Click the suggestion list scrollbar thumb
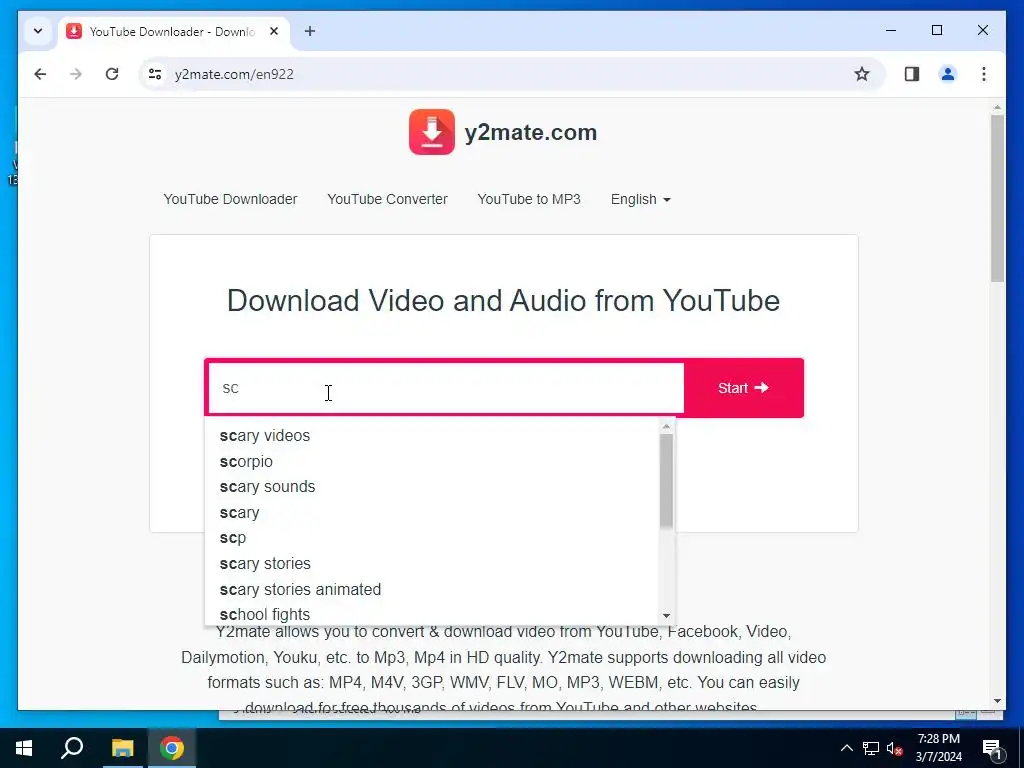 tap(666, 481)
